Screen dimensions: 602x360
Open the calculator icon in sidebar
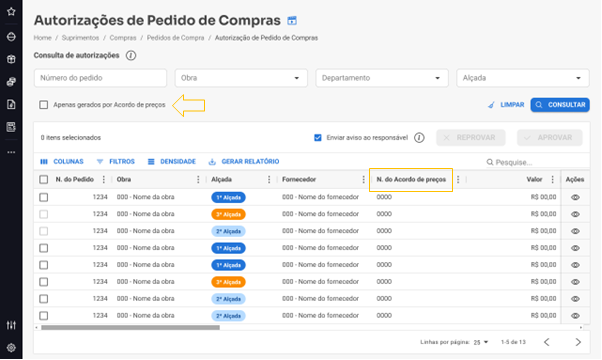(x=11, y=127)
